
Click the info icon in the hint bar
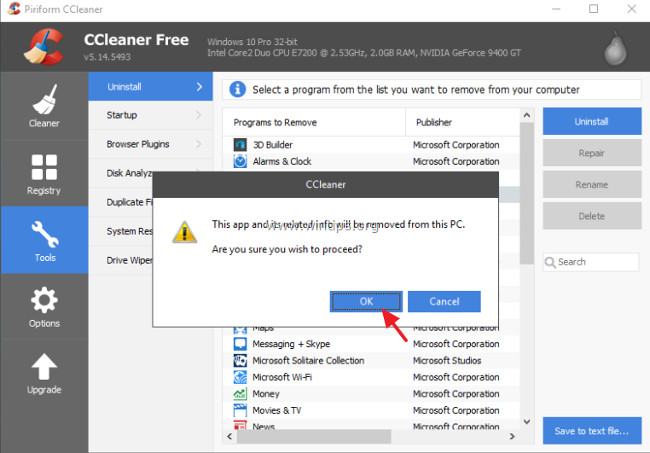click(238, 89)
